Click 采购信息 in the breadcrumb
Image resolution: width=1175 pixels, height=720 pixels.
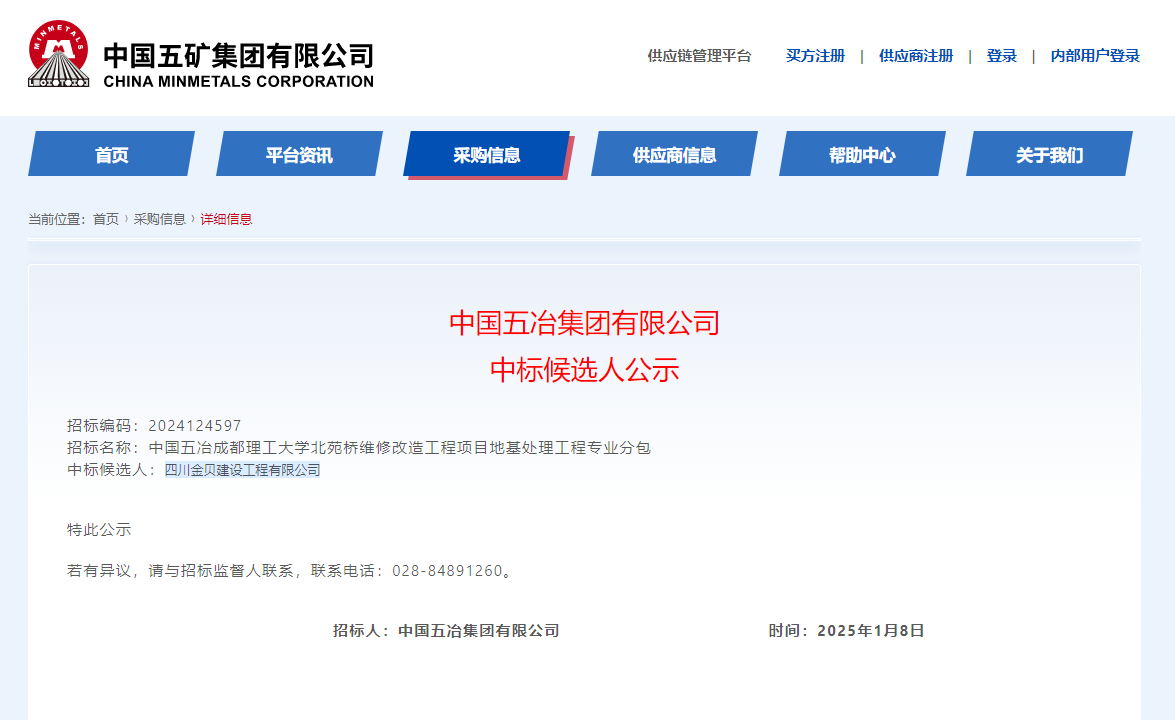pos(160,220)
